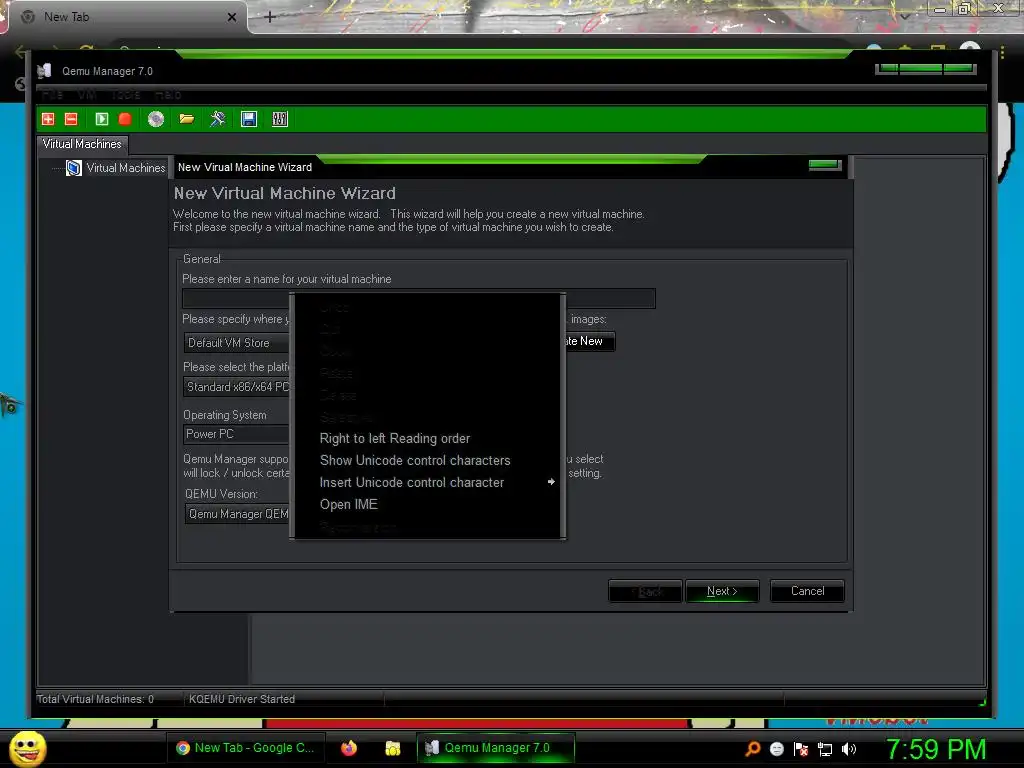Open the Standard x86/x64 PC platform dropdown
The width and height of the screenshot is (1024, 768).
(x=236, y=387)
